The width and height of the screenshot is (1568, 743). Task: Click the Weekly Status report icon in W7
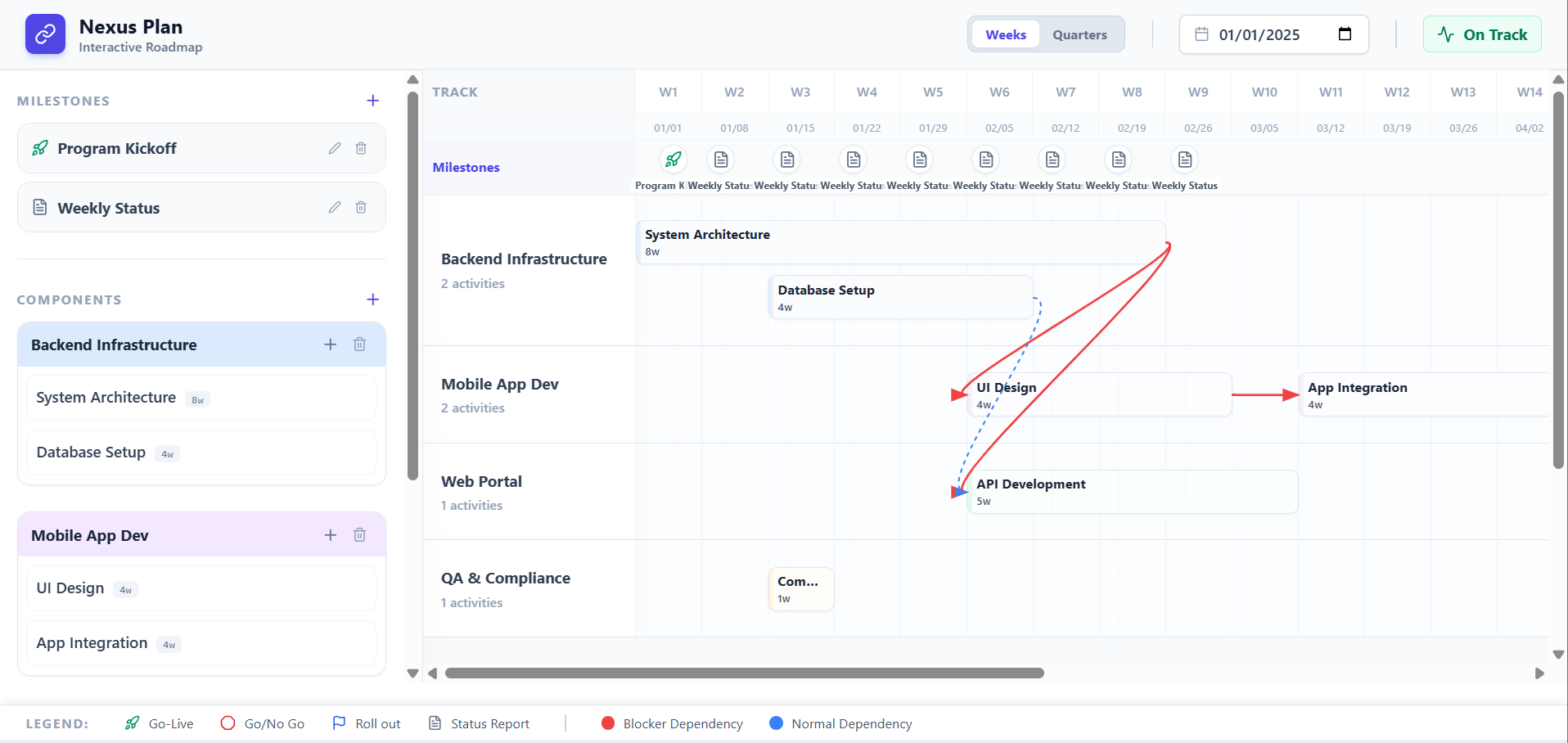coord(1052,160)
